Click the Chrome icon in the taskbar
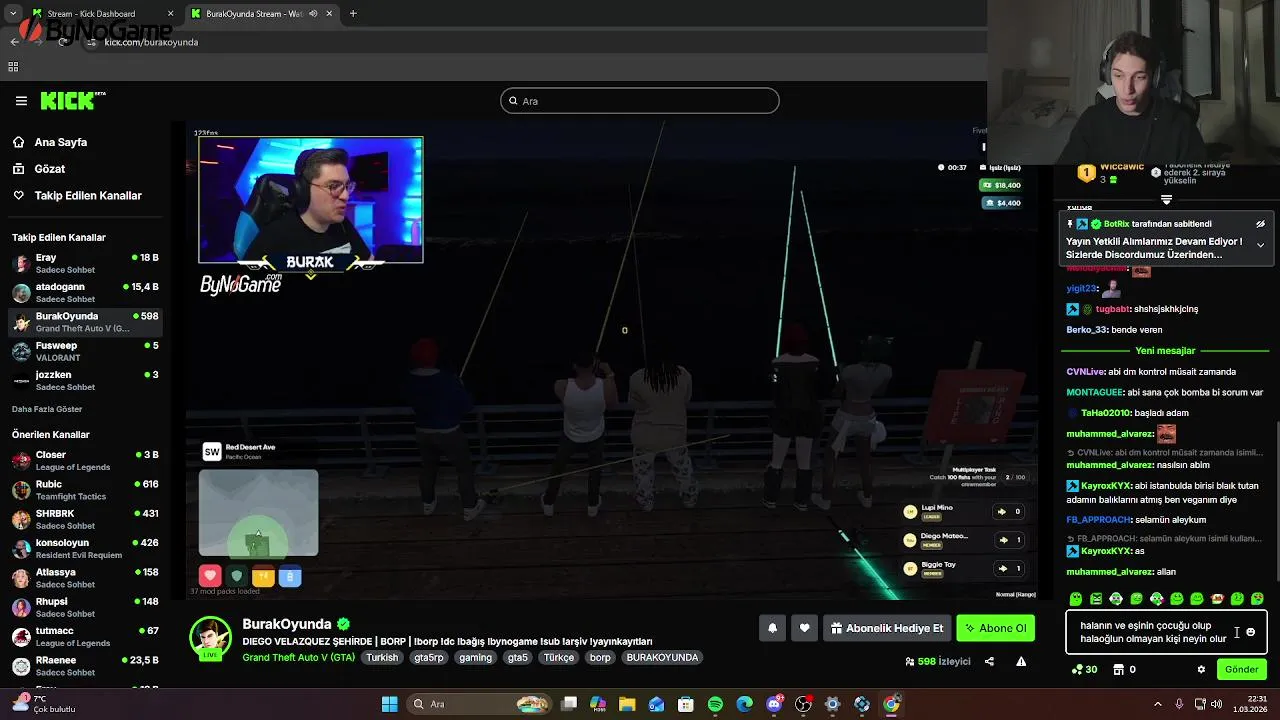The height and width of the screenshot is (720, 1280). pyautogui.click(x=891, y=704)
